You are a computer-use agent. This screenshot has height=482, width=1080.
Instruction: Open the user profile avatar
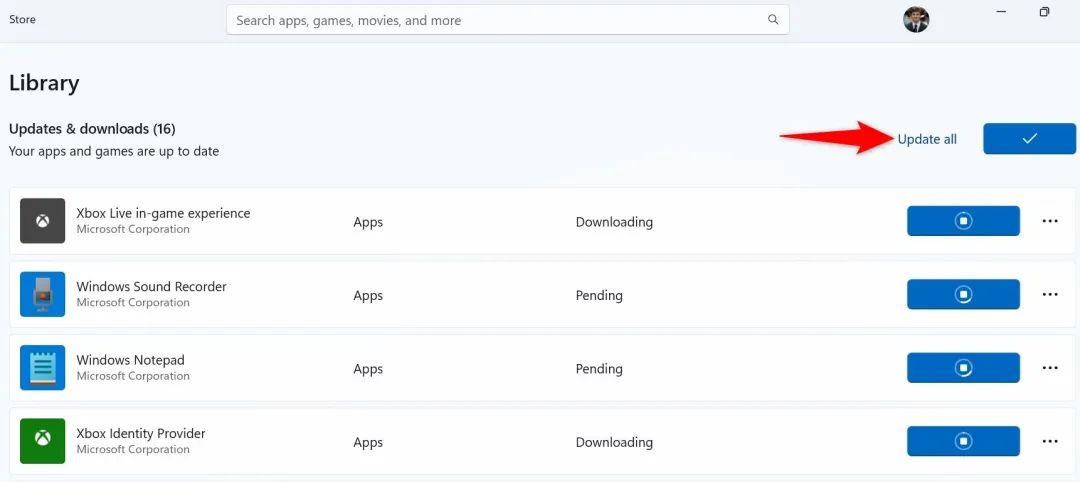(x=916, y=20)
